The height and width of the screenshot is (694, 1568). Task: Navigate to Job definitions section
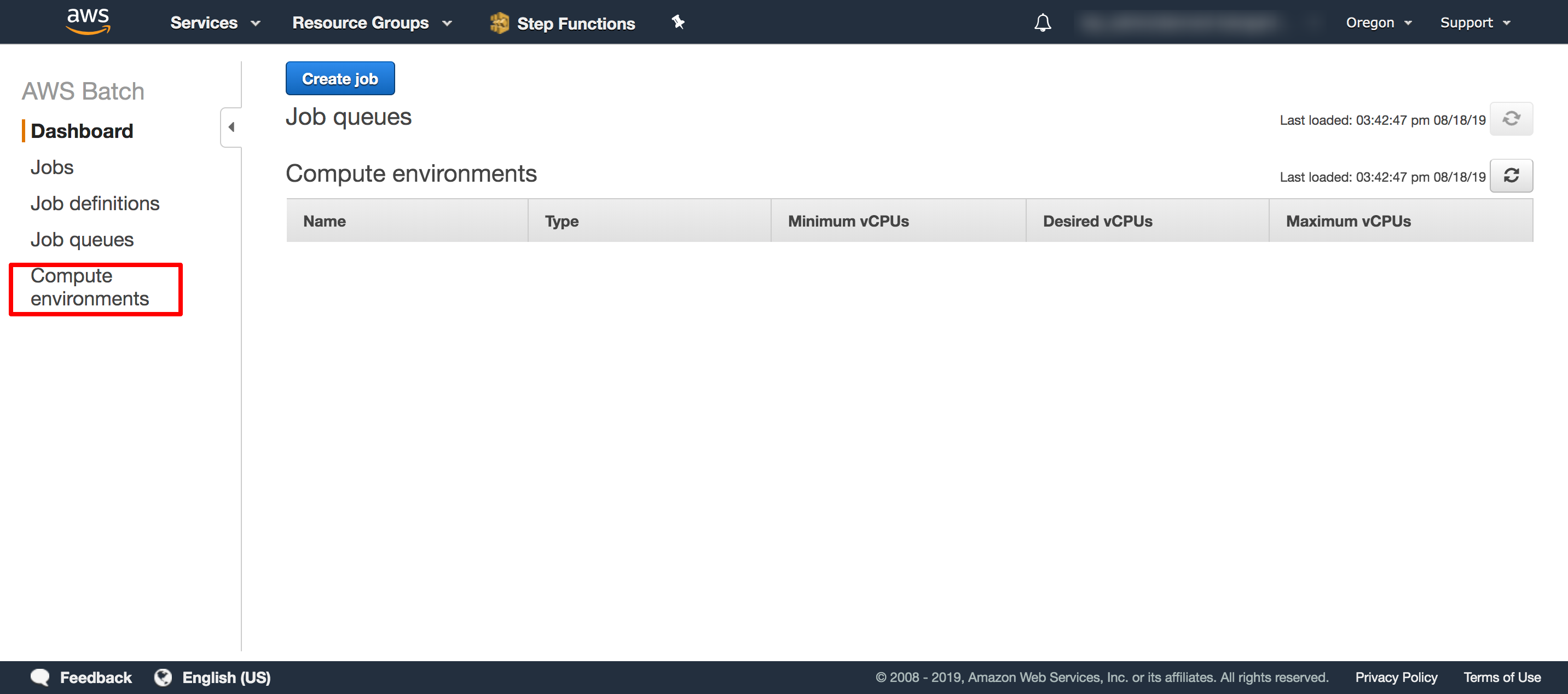pyautogui.click(x=96, y=203)
